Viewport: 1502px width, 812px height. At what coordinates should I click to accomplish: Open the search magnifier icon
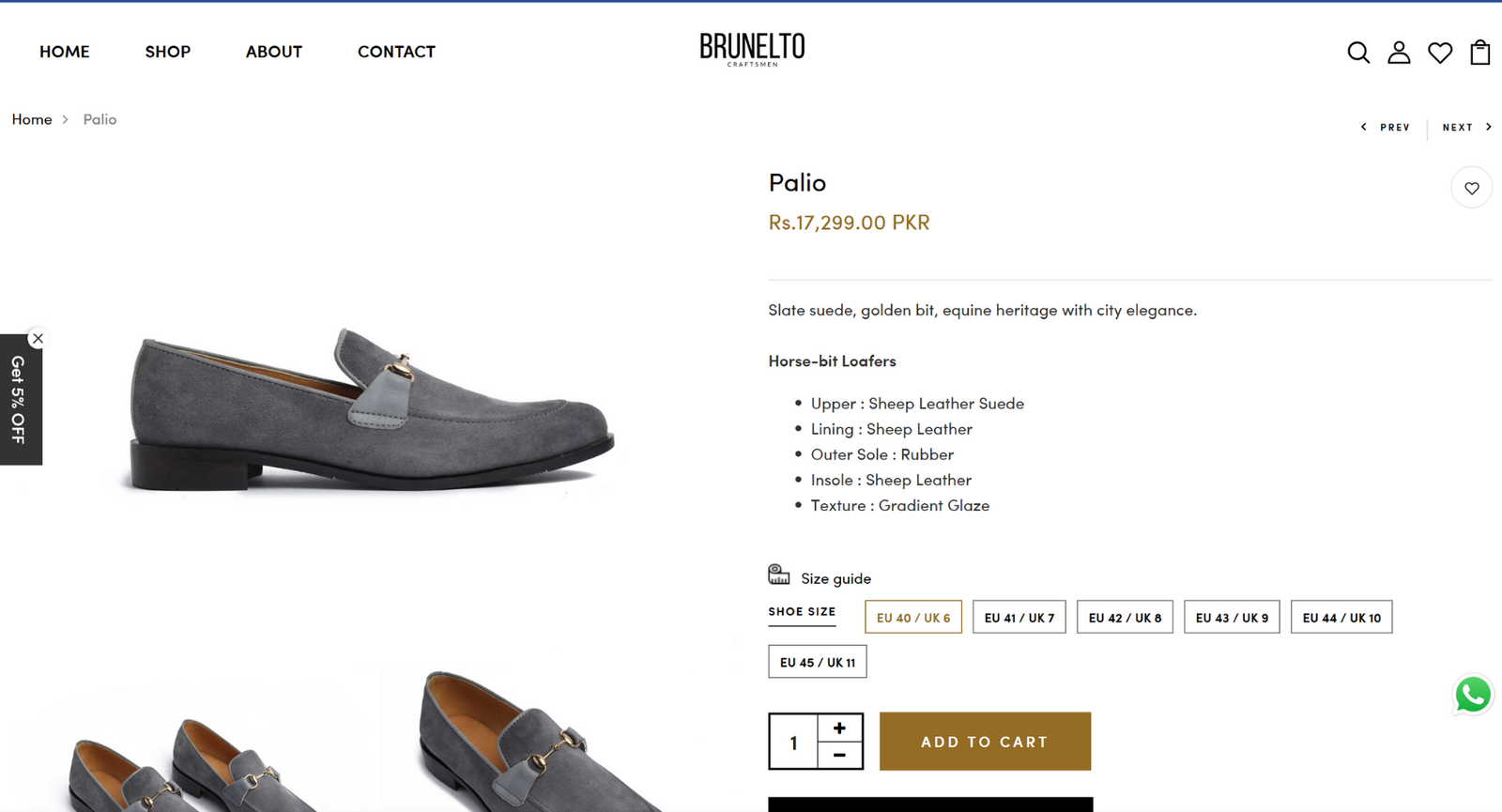[x=1358, y=53]
